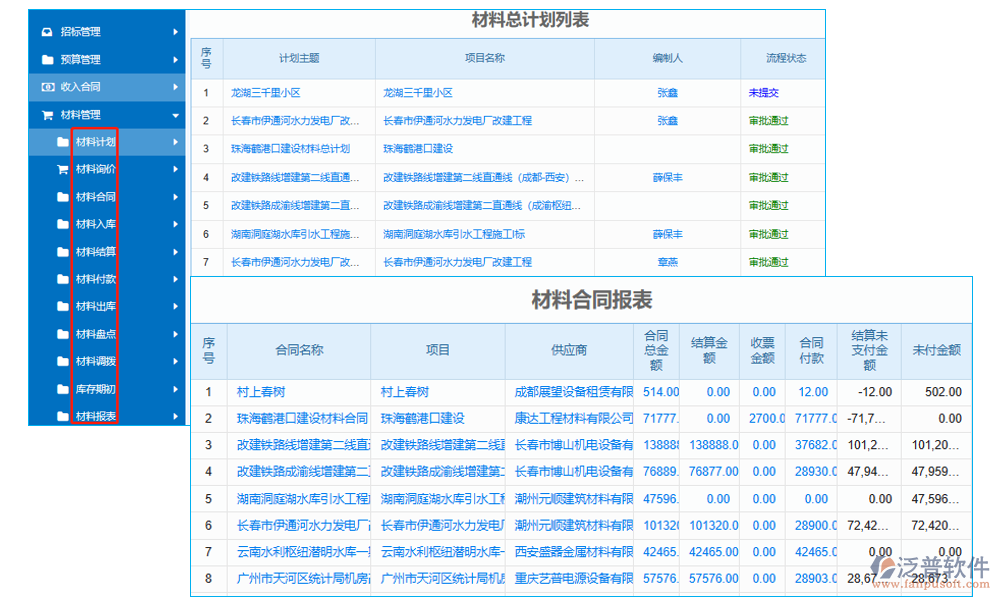Click the 预算管理 folder icon

click(x=47, y=60)
